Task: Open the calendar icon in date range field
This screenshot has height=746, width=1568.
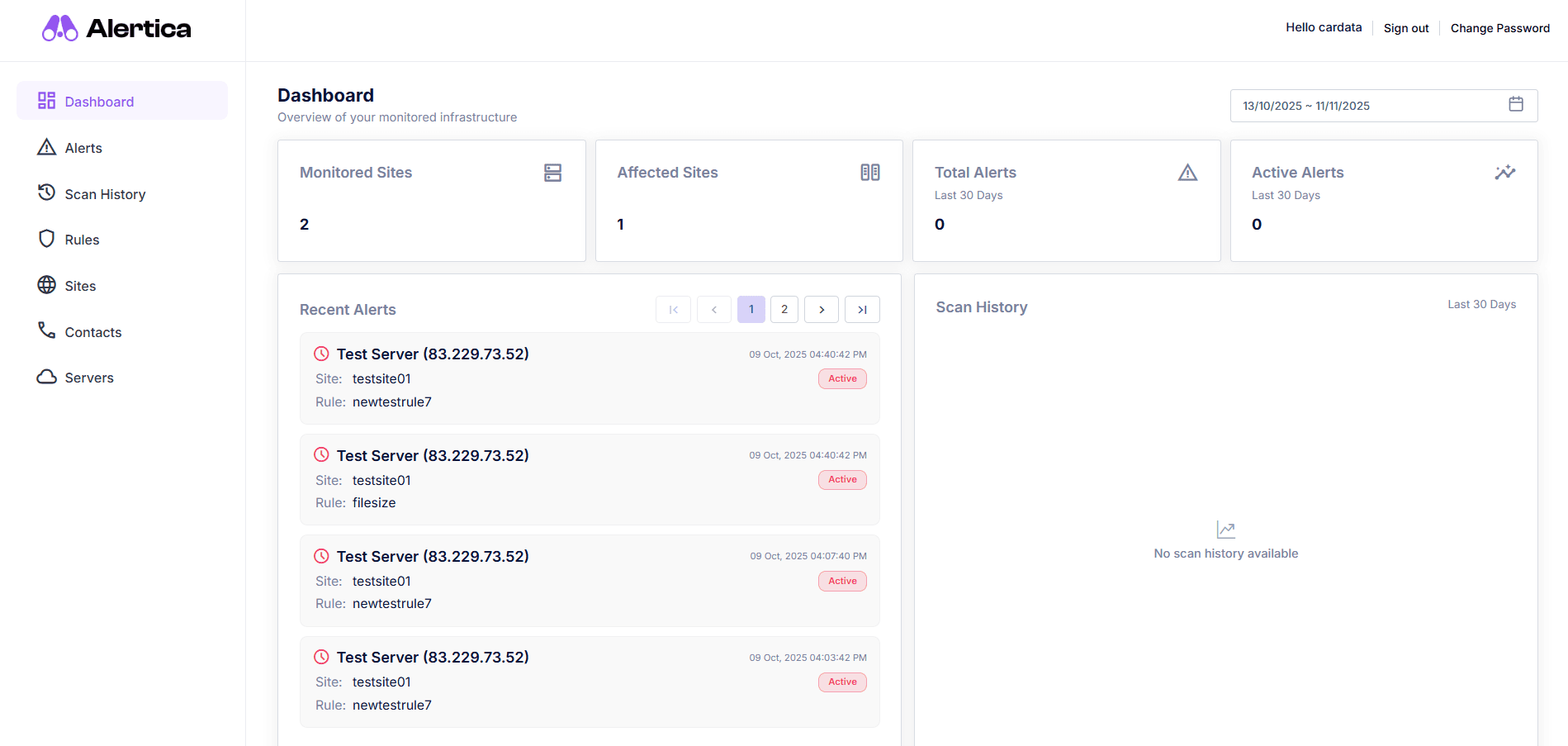Action: [1515, 104]
